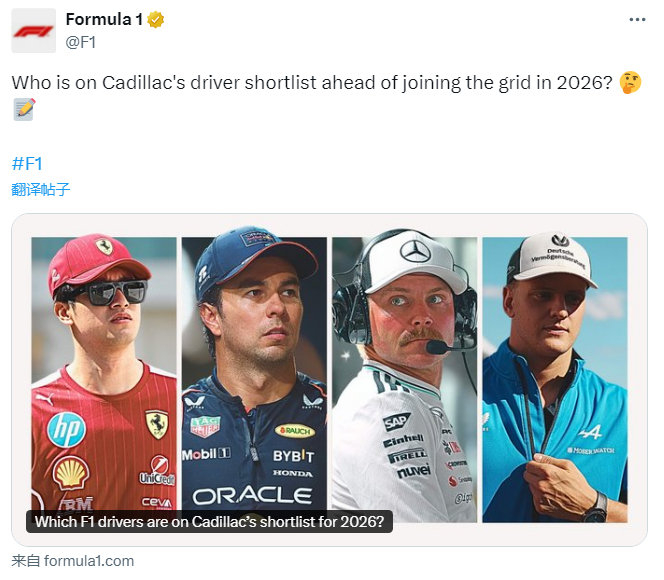Open the three-dot more options menu
Image resolution: width=664 pixels, height=580 pixels.
(x=637, y=20)
